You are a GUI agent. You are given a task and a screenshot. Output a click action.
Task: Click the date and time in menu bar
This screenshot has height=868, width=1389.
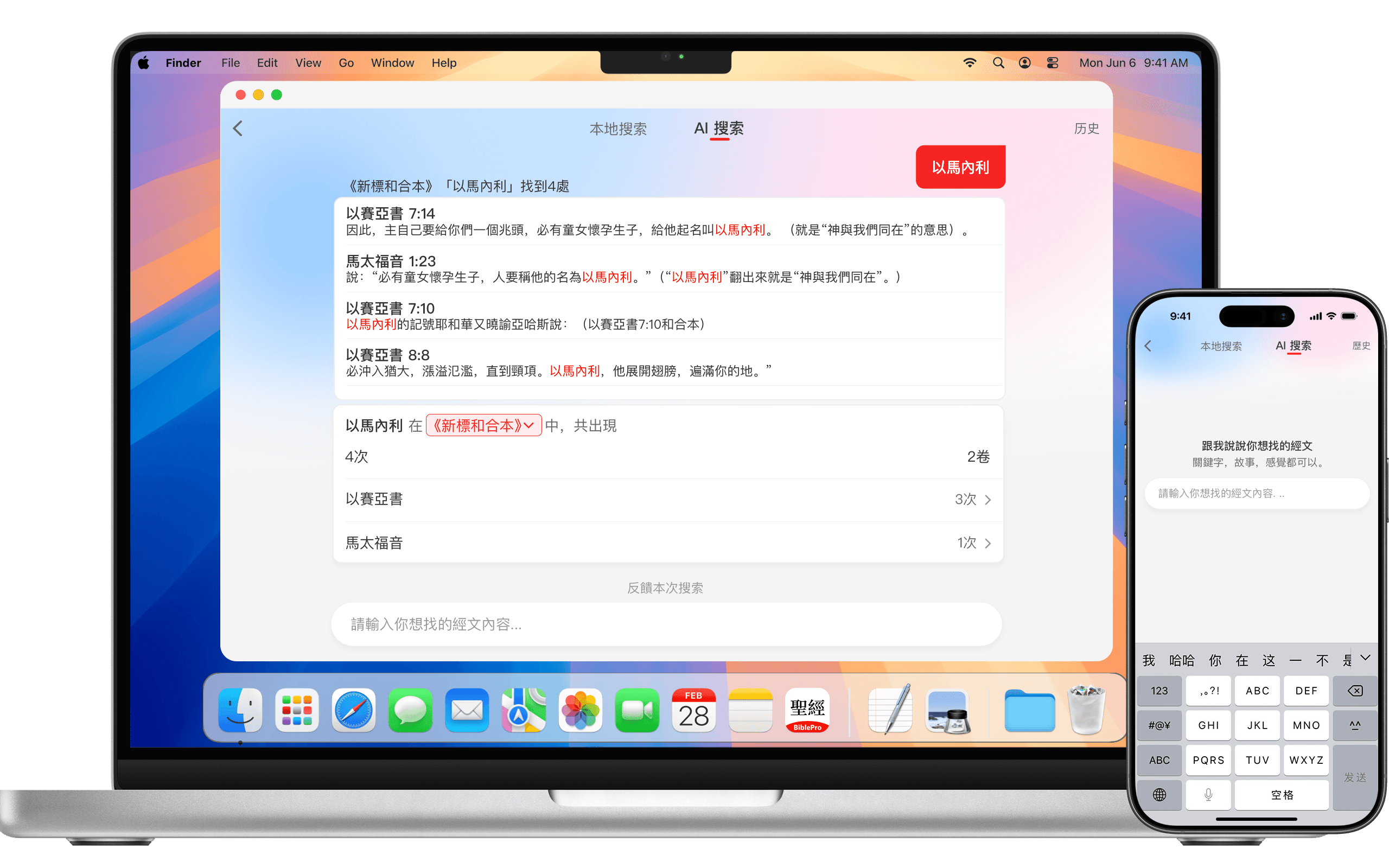(1133, 62)
